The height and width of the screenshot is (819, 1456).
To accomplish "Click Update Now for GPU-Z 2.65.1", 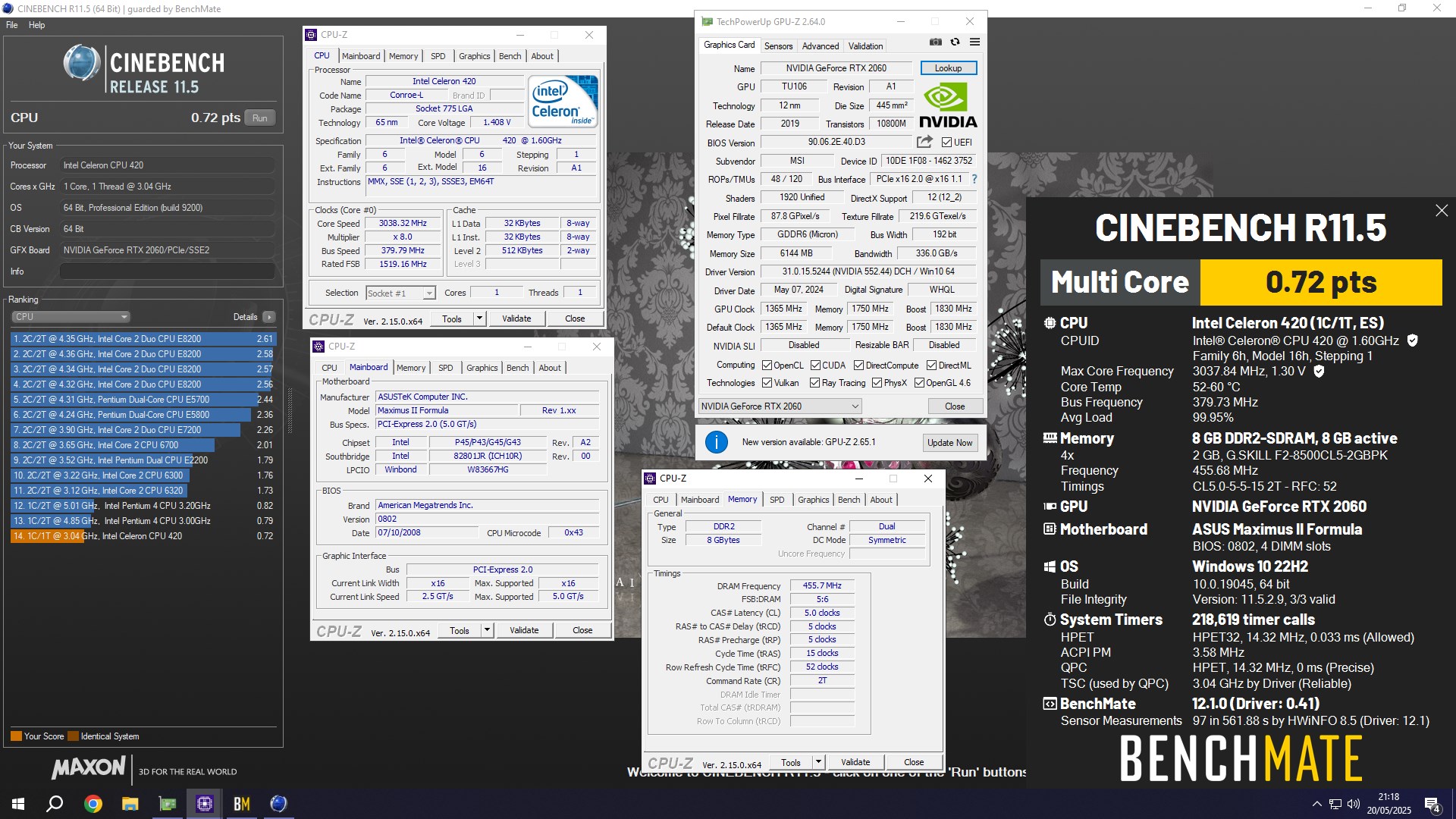I will pos(949,443).
